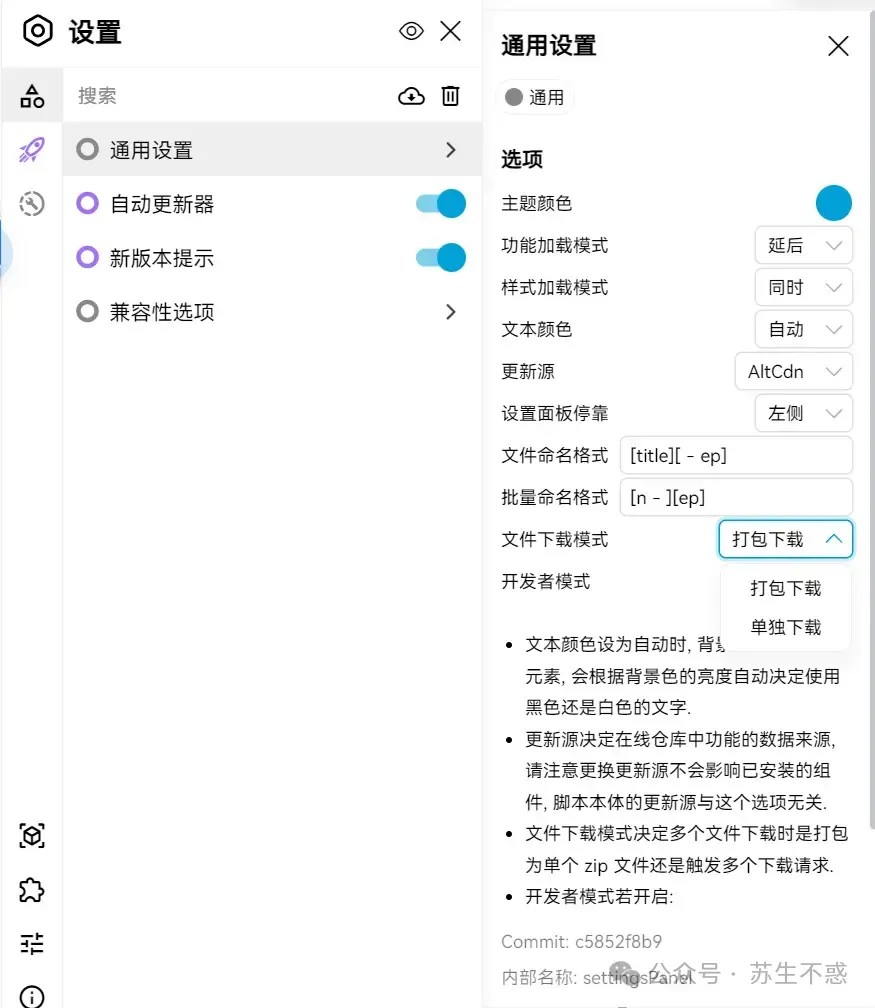The width and height of the screenshot is (875, 1008).
Task: Click the 主题颜色 blue color swatch
Action: 834,203
